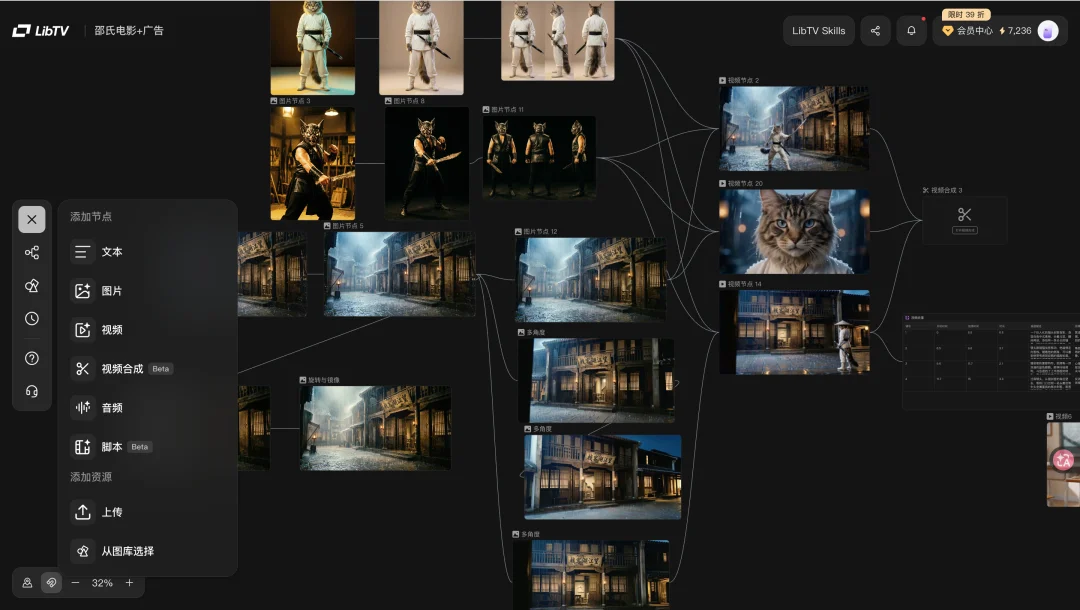
Task: Add a 文本 text node
Action: pos(111,252)
